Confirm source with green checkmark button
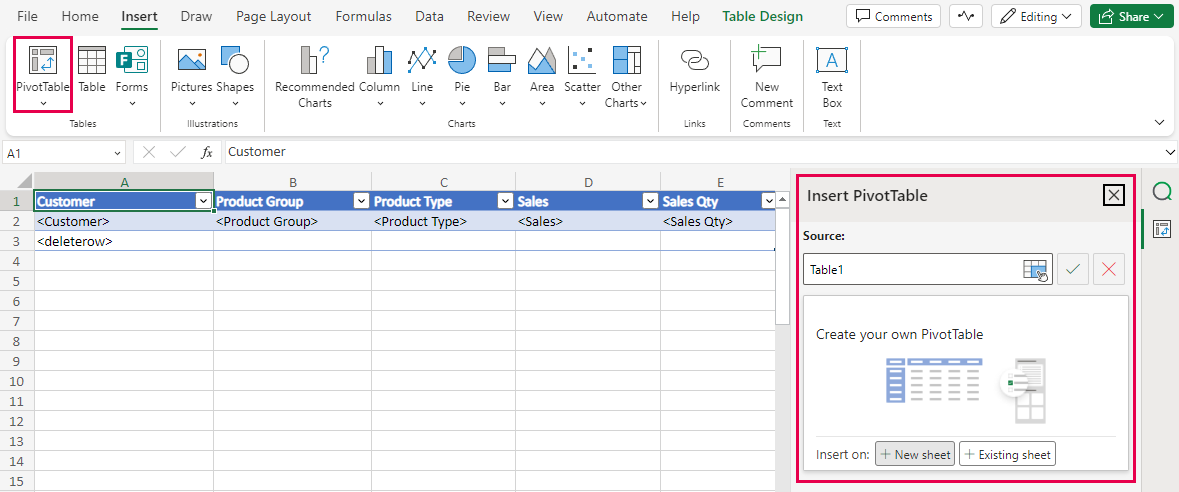Viewport: 1179px width, 492px height. pos(1073,269)
